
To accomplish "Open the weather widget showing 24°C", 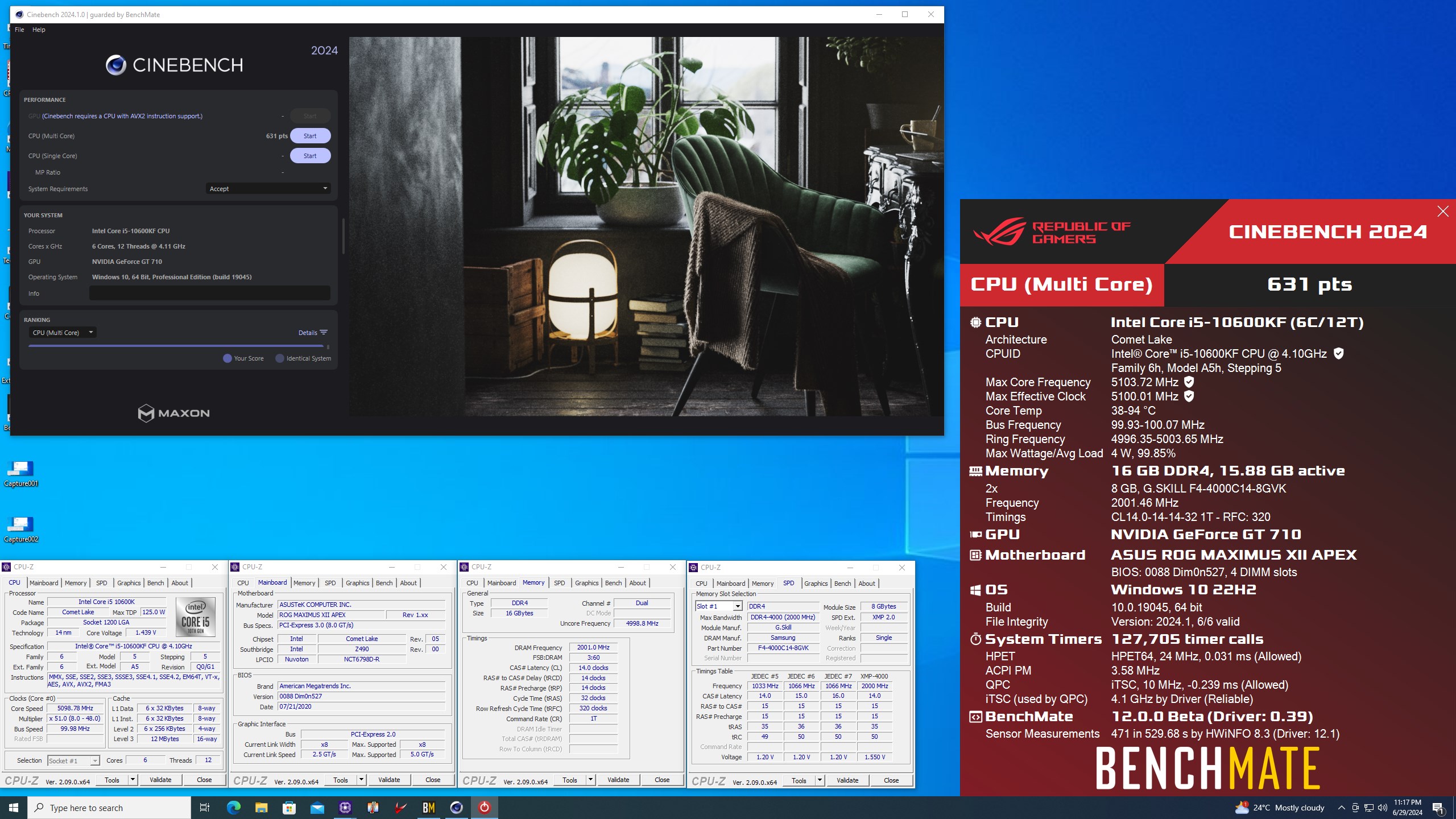I will point(1280,808).
